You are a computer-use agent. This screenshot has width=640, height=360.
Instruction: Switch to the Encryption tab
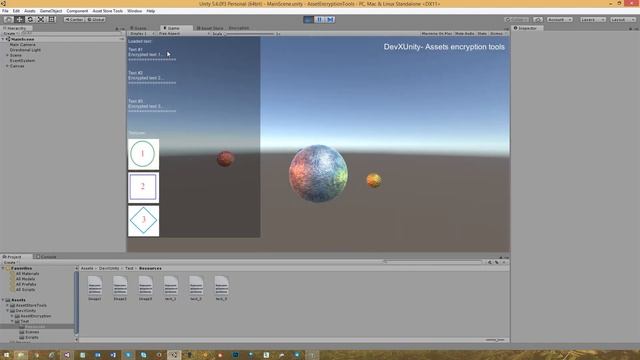tap(239, 28)
